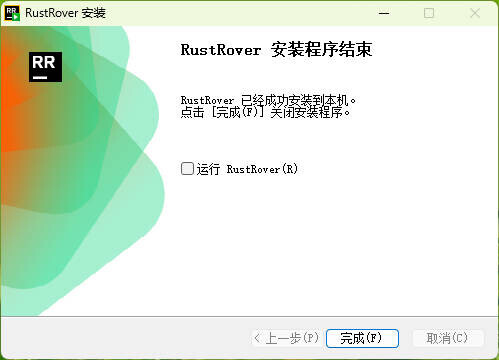Minimize the RustRover 安装 window

pyautogui.click(x=384, y=13)
